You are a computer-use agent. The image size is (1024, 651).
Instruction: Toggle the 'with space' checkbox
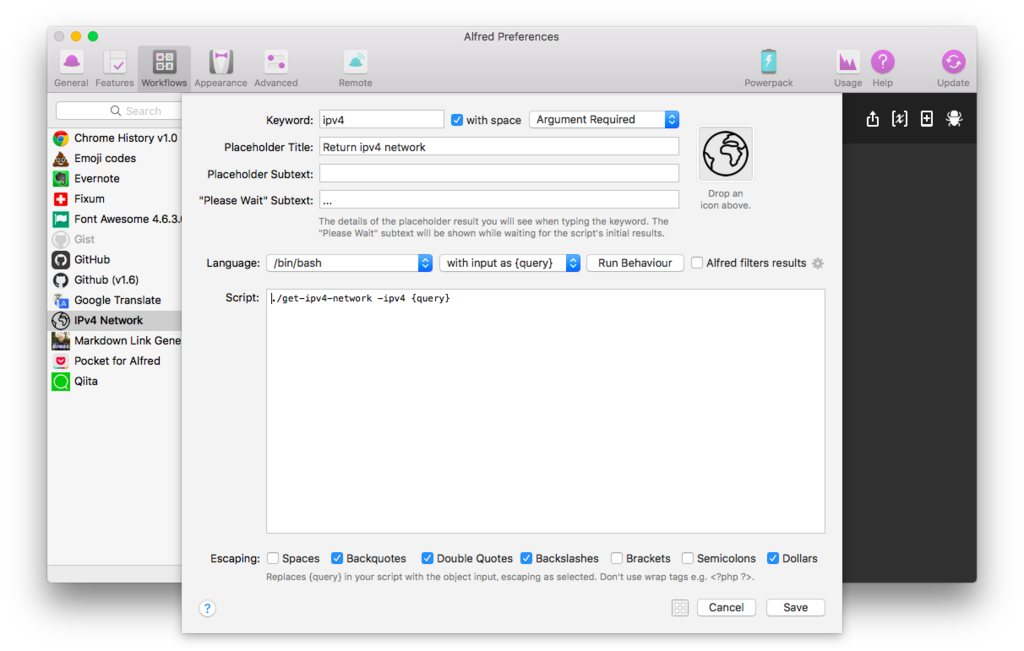[x=457, y=120]
